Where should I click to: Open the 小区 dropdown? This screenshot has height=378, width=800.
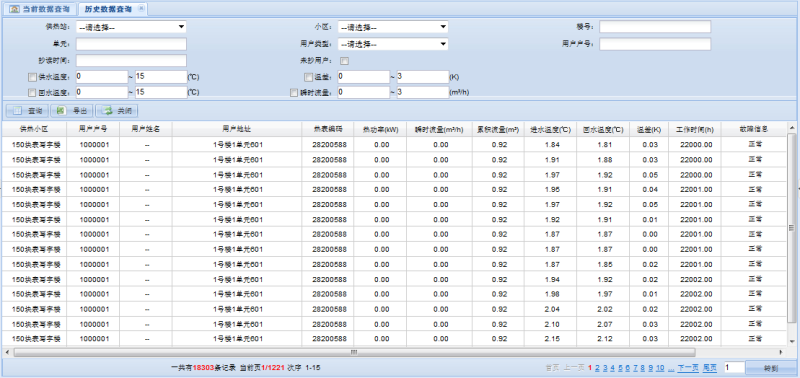[x=393, y=27]
